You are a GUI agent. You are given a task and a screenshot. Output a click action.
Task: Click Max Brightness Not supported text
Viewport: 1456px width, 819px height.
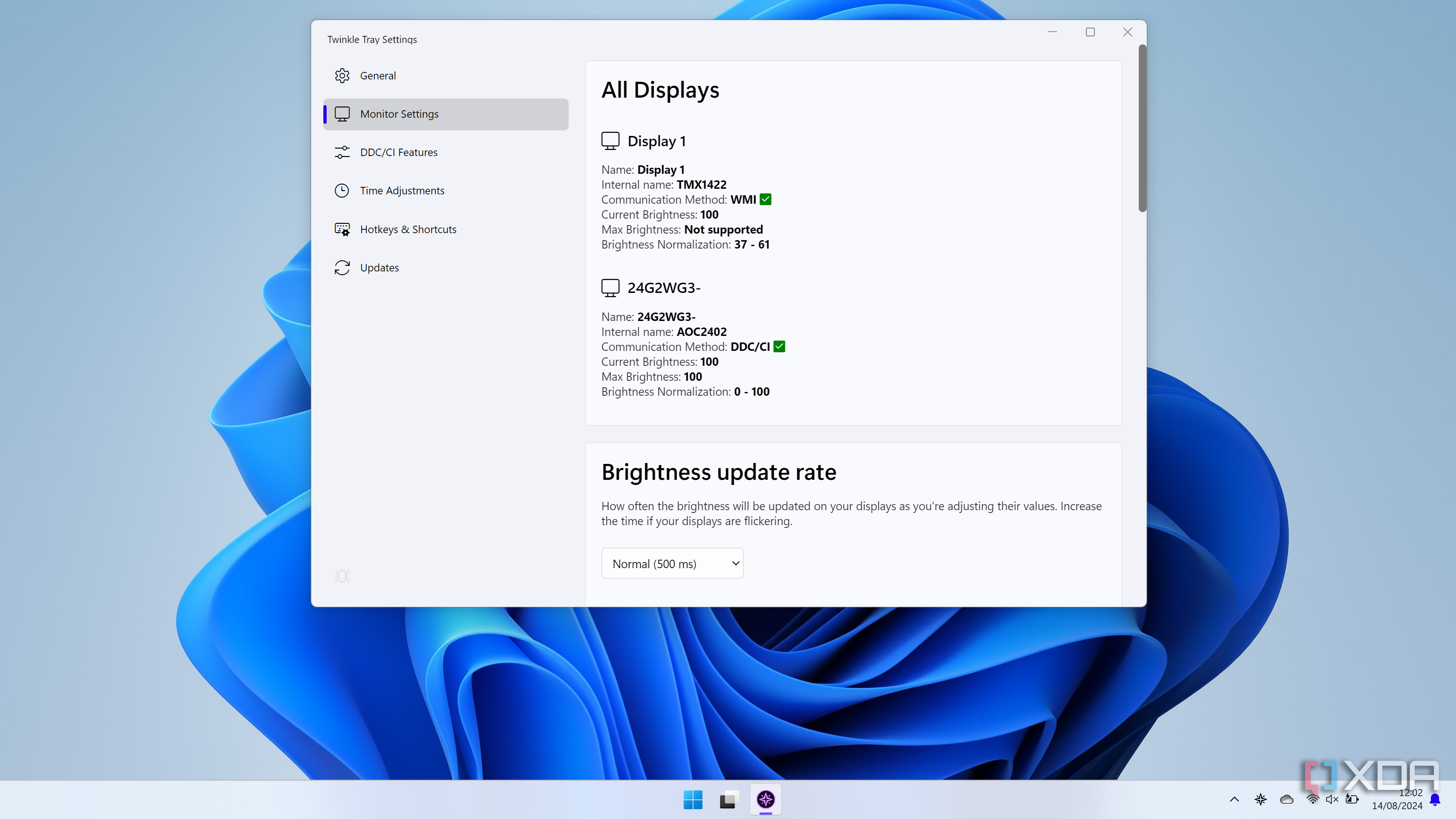pyautogui.click(x=682, y=229)
